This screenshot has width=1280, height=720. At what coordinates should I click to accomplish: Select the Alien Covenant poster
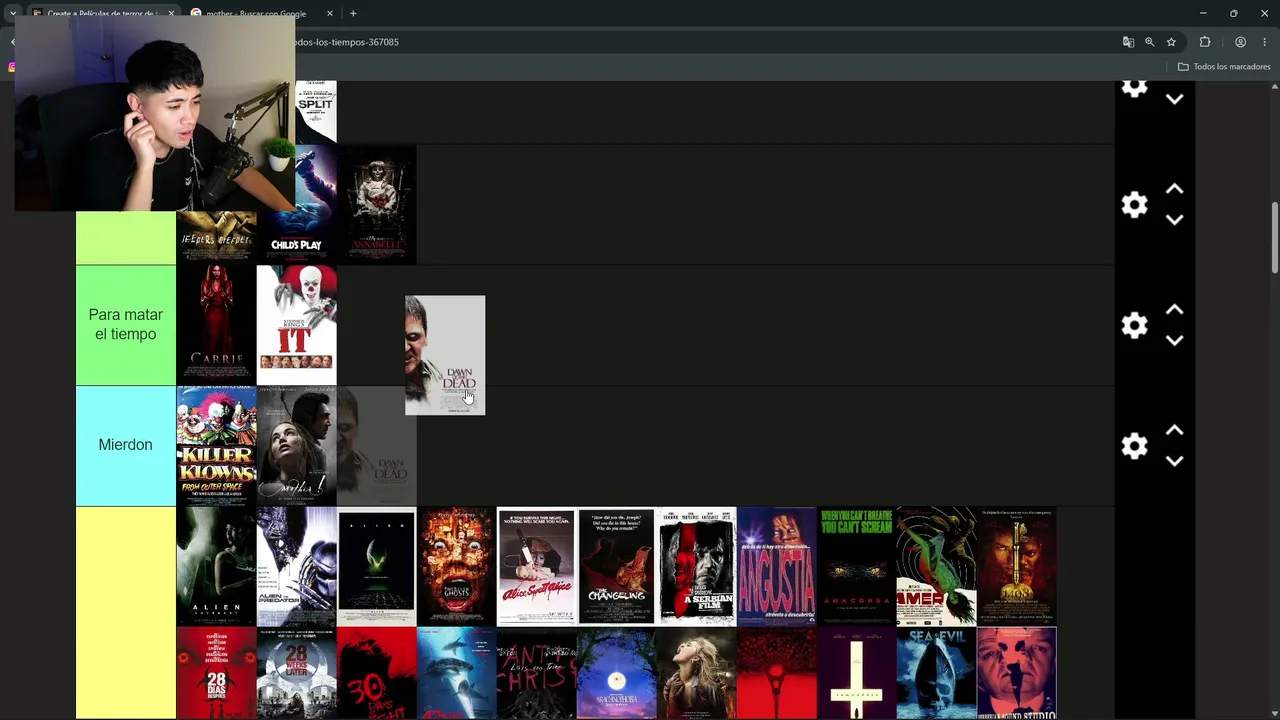coord(217,566)
